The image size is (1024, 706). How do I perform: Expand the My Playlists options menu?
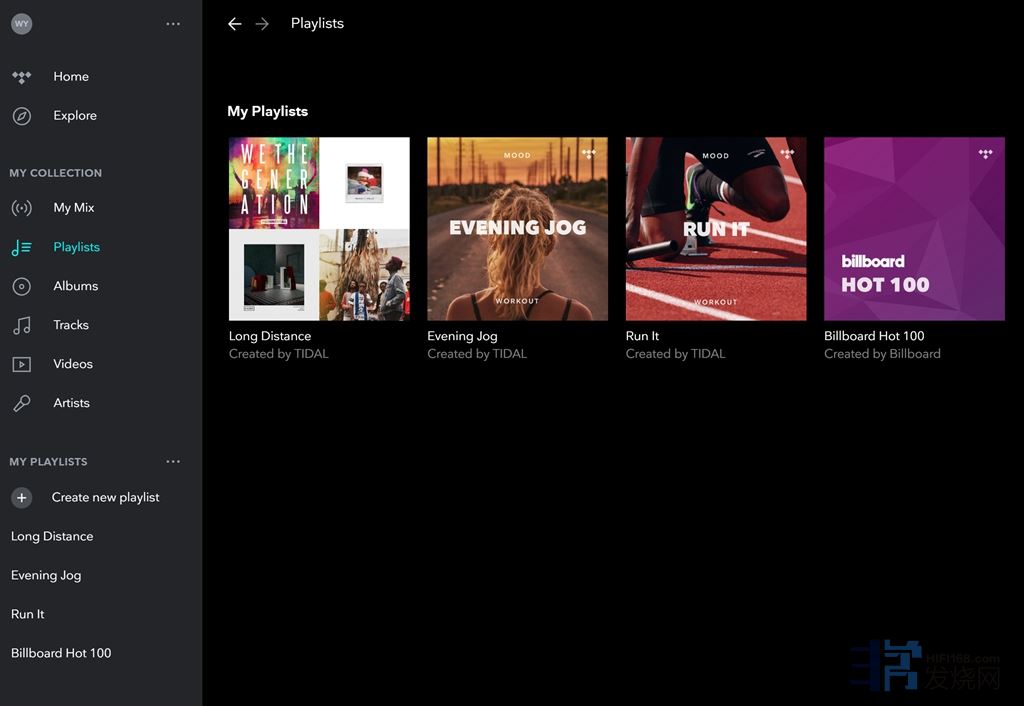[x=173, y=462]
